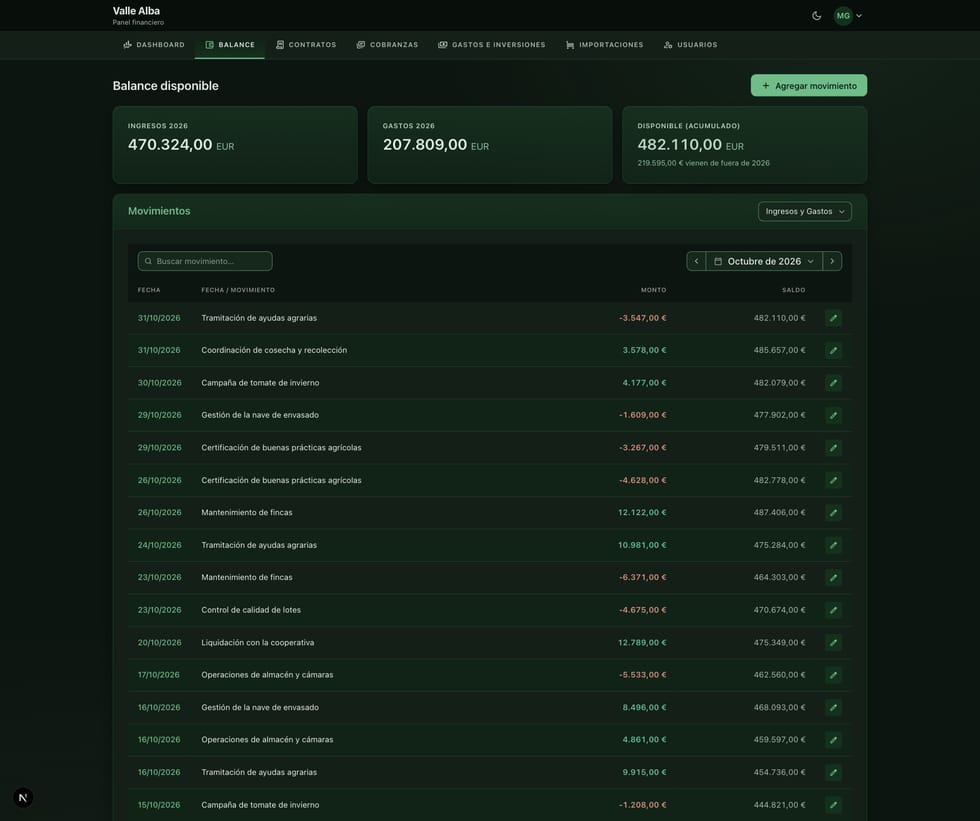Click the Valle Alba title
Viewport: 980px width, 821px height.
click(x=136, y=11)
